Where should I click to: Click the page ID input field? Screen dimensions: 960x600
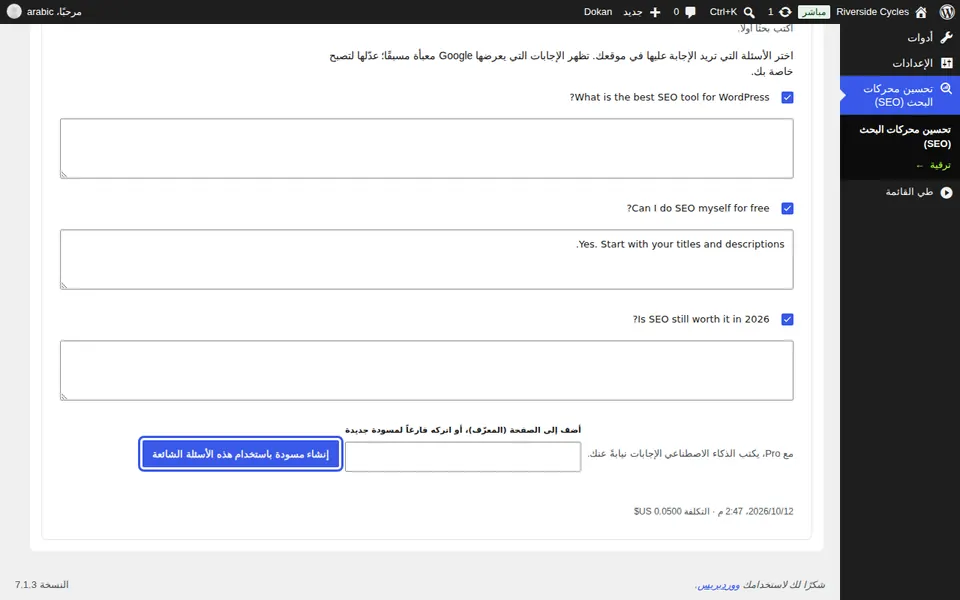click(463, 457)
